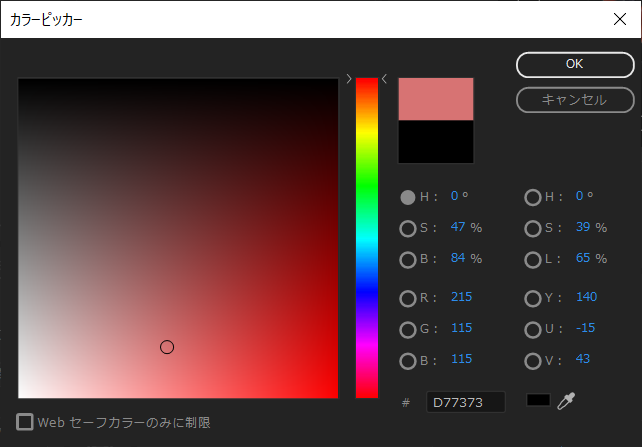
Task: Select the Red channel radio button
Action: point(408,298)
